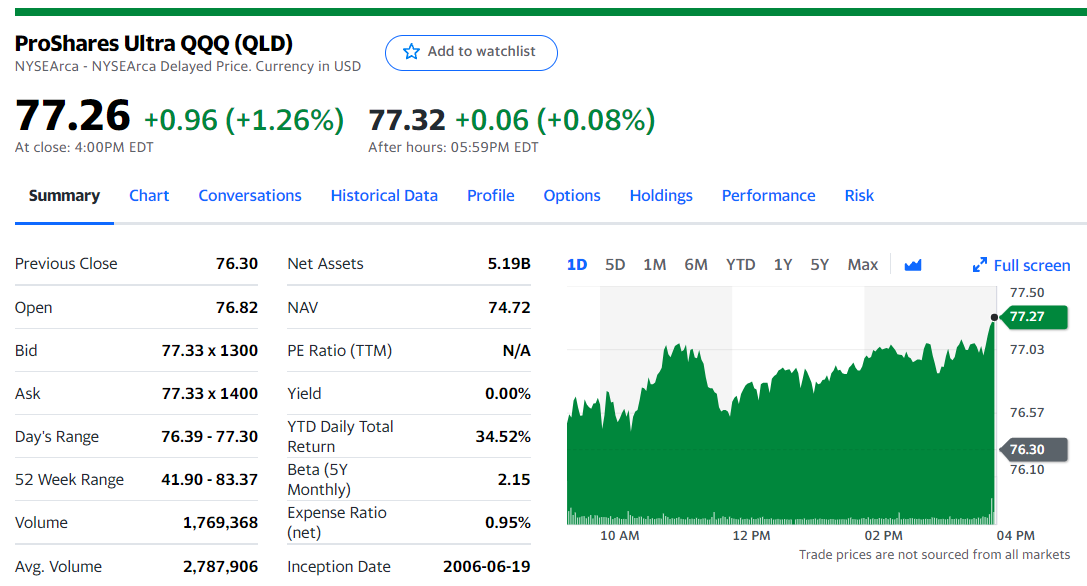
Task: Open the Holdings tab
Action: [x=661, y=196]
